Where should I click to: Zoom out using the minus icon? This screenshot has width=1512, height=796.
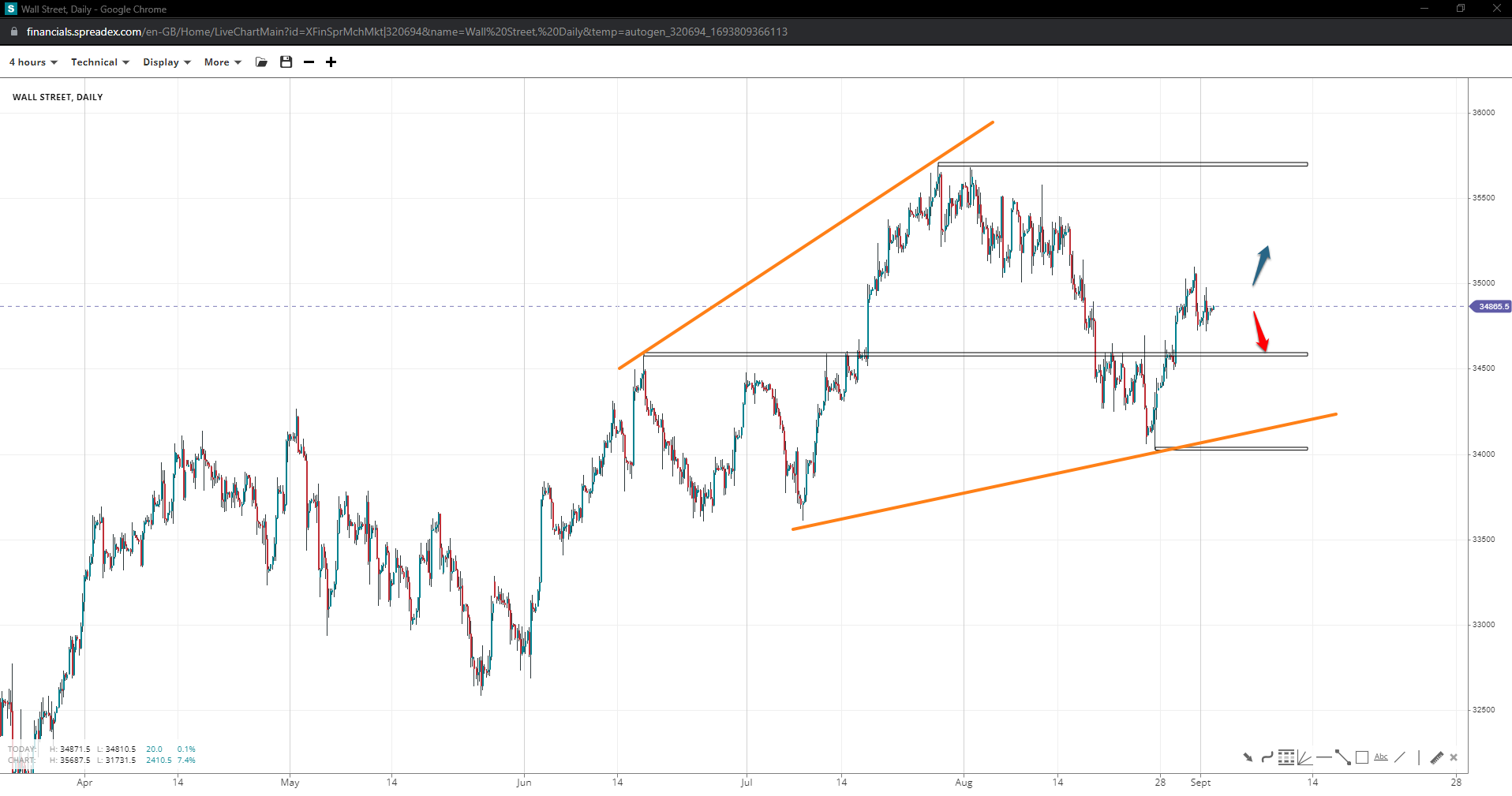click(x=309, y=62)
